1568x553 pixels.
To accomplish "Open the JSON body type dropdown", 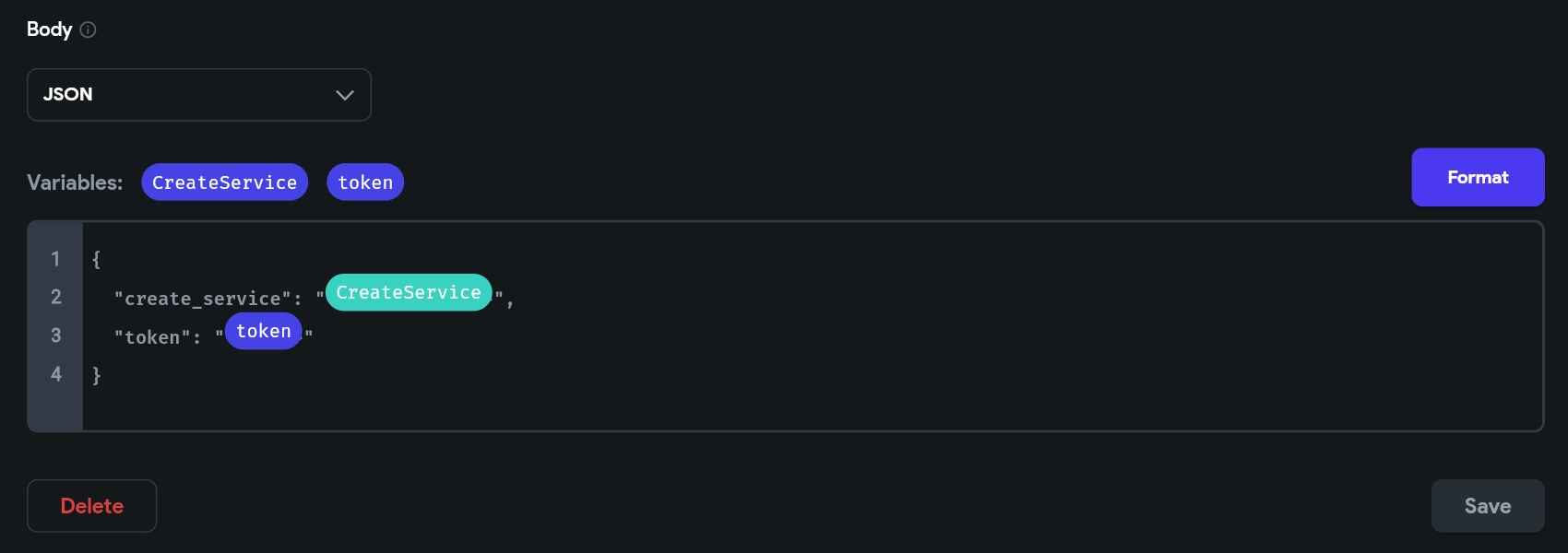I will (199, 95).
